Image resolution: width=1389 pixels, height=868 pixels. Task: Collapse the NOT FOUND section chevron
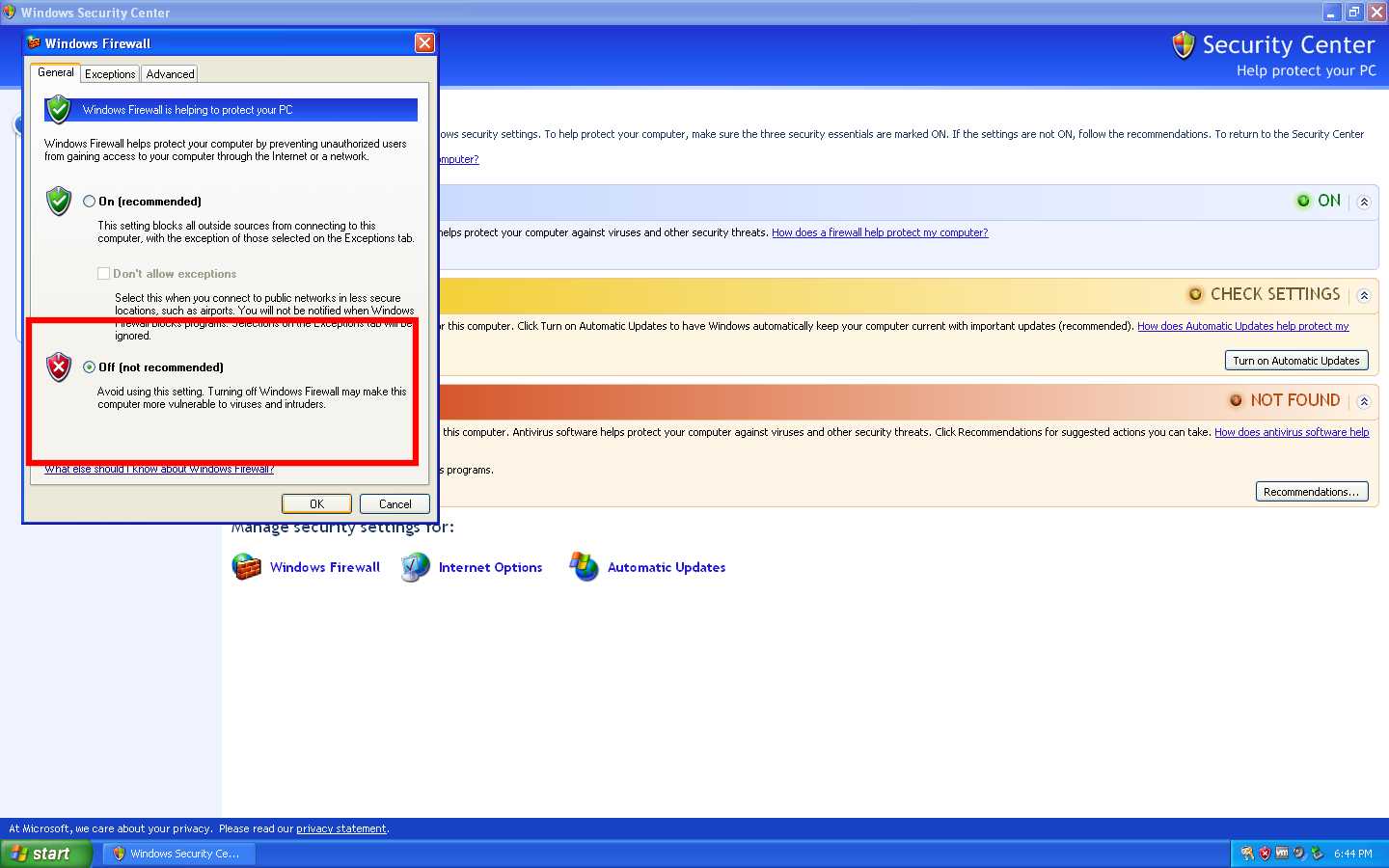pos(1364,401)
